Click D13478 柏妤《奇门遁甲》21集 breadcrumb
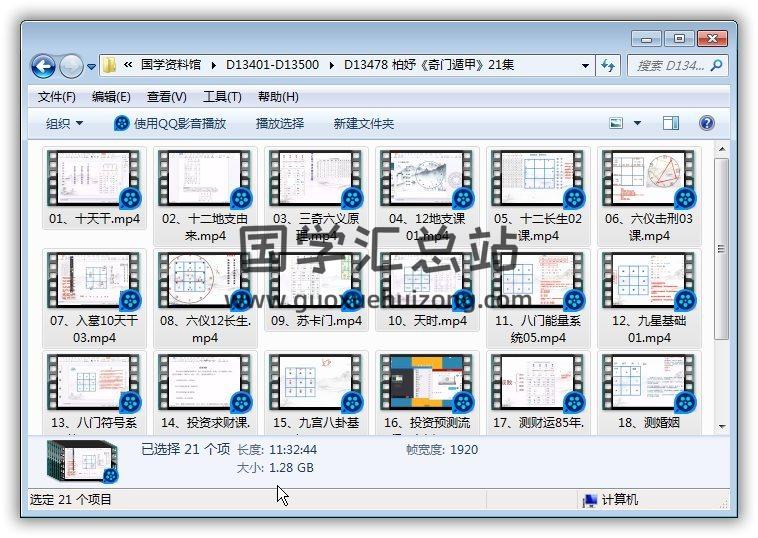Viewport: 758px width, 538px height. point(429,65)
